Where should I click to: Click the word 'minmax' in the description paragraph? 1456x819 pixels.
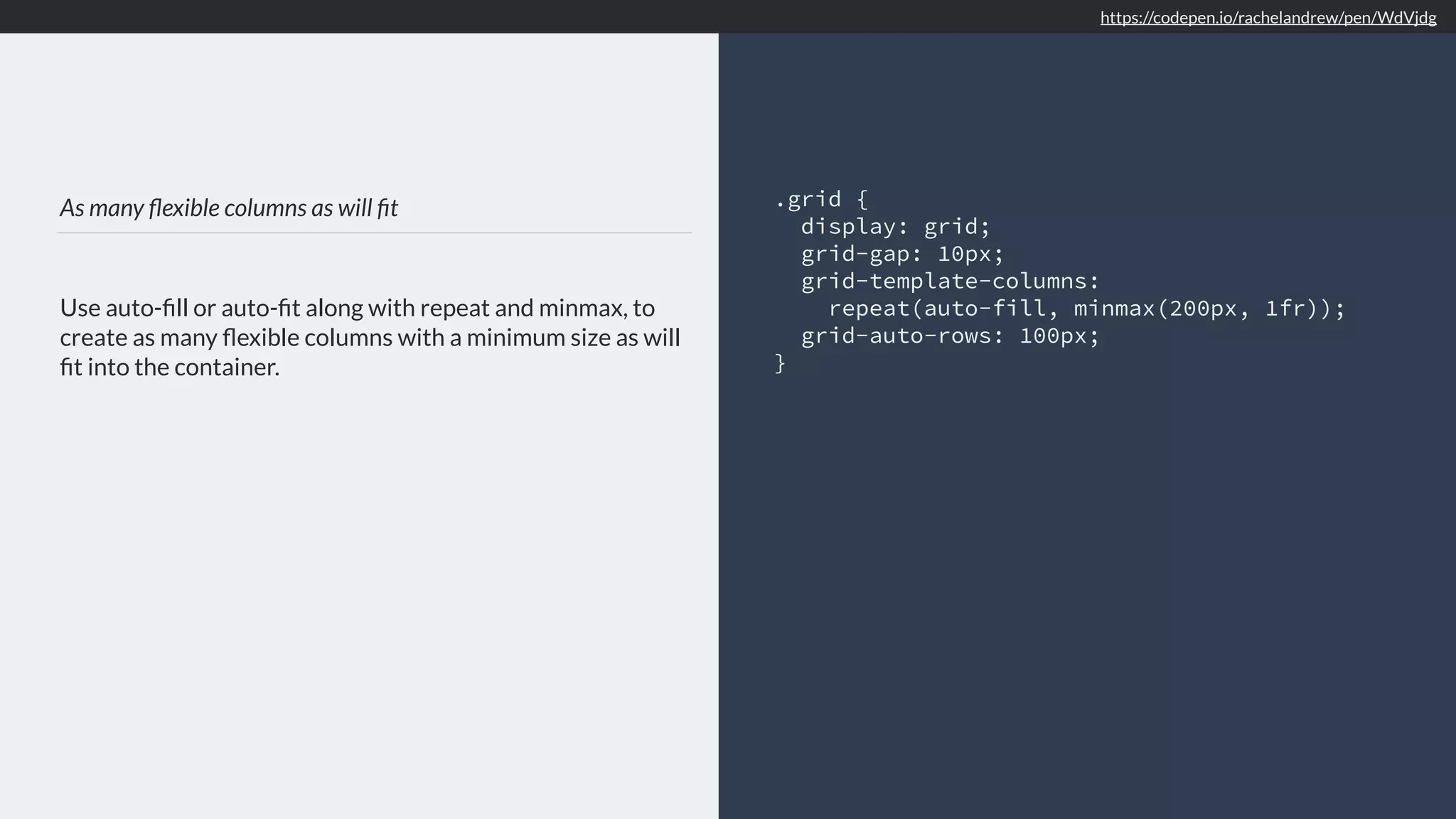582,308
